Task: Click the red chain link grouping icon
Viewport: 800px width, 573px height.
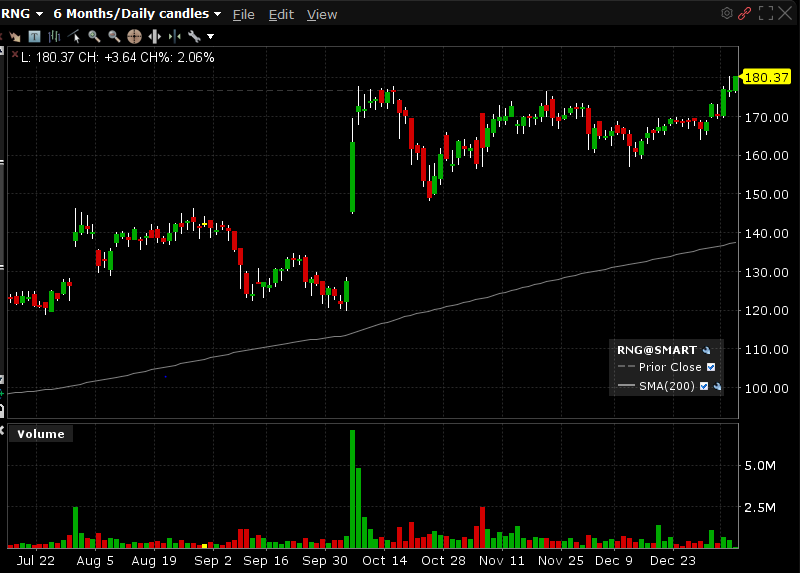Action: coord(744,13)
